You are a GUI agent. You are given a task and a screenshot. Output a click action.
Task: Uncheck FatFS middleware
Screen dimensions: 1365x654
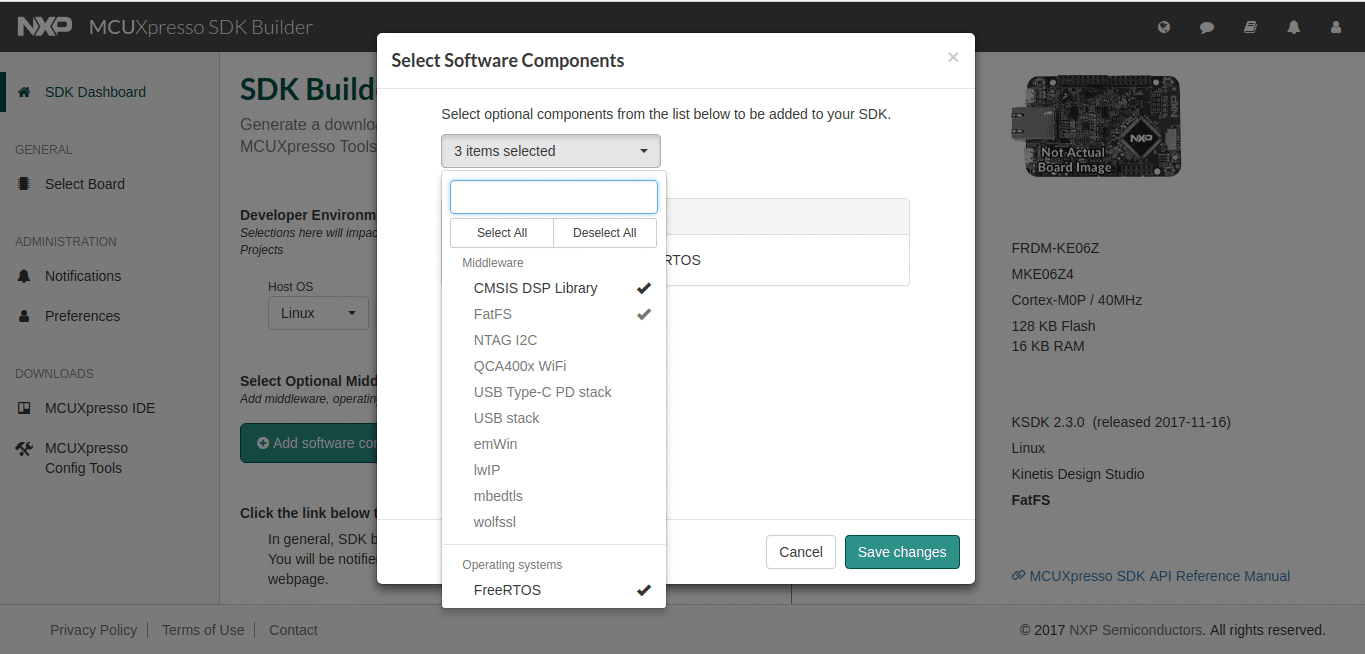pyautogui.click(x=554, y=314)
